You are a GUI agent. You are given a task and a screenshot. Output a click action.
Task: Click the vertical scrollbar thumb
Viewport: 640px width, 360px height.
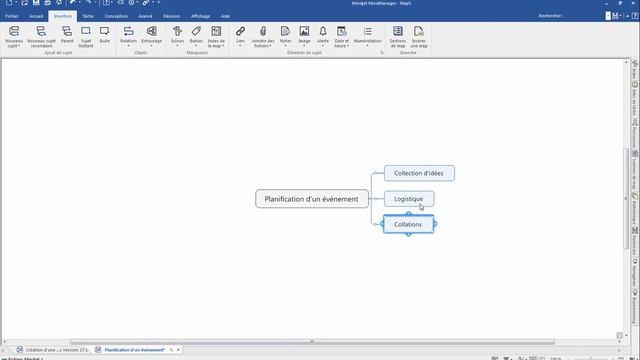(x=626, y=198)
